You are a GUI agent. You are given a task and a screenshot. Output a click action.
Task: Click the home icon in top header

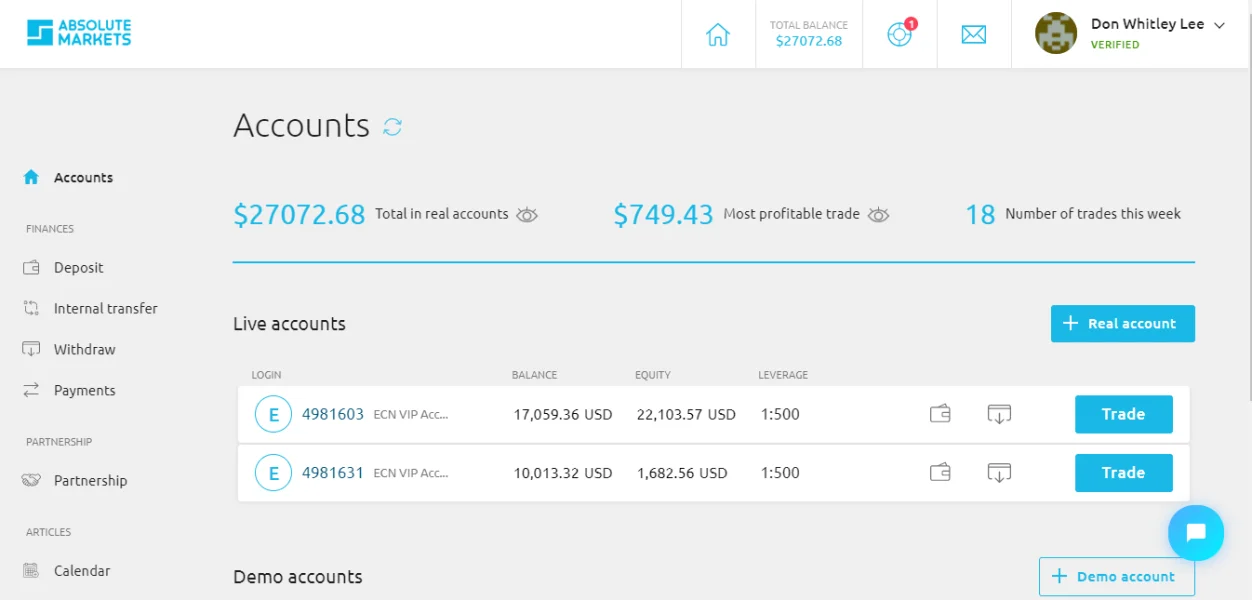[x=718, y=35]
